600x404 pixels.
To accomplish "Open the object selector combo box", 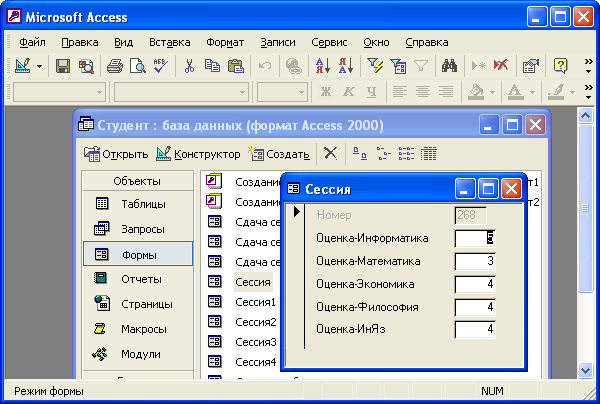I will 59,92.
